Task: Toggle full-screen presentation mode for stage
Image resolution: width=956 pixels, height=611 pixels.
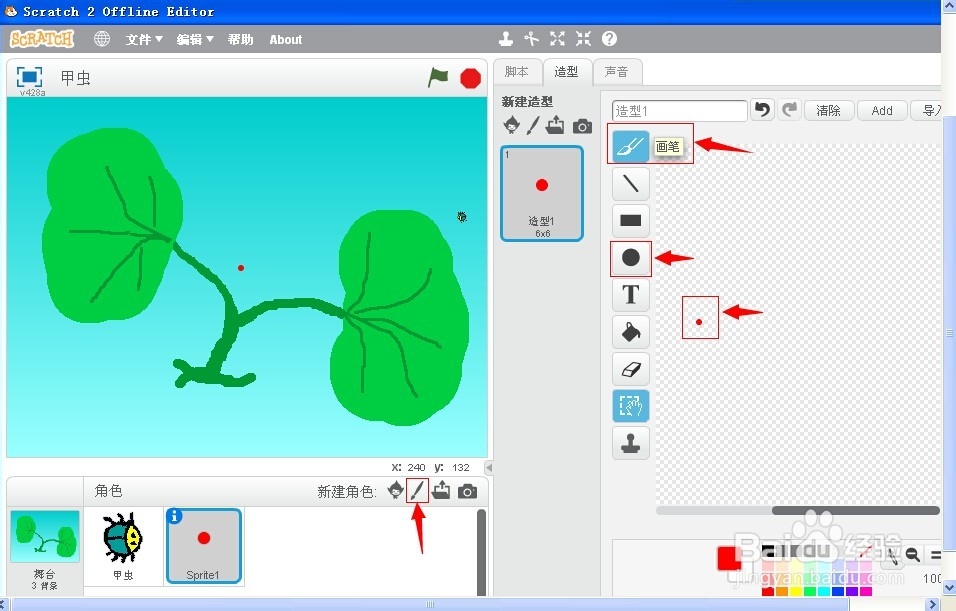Action: 29,77
